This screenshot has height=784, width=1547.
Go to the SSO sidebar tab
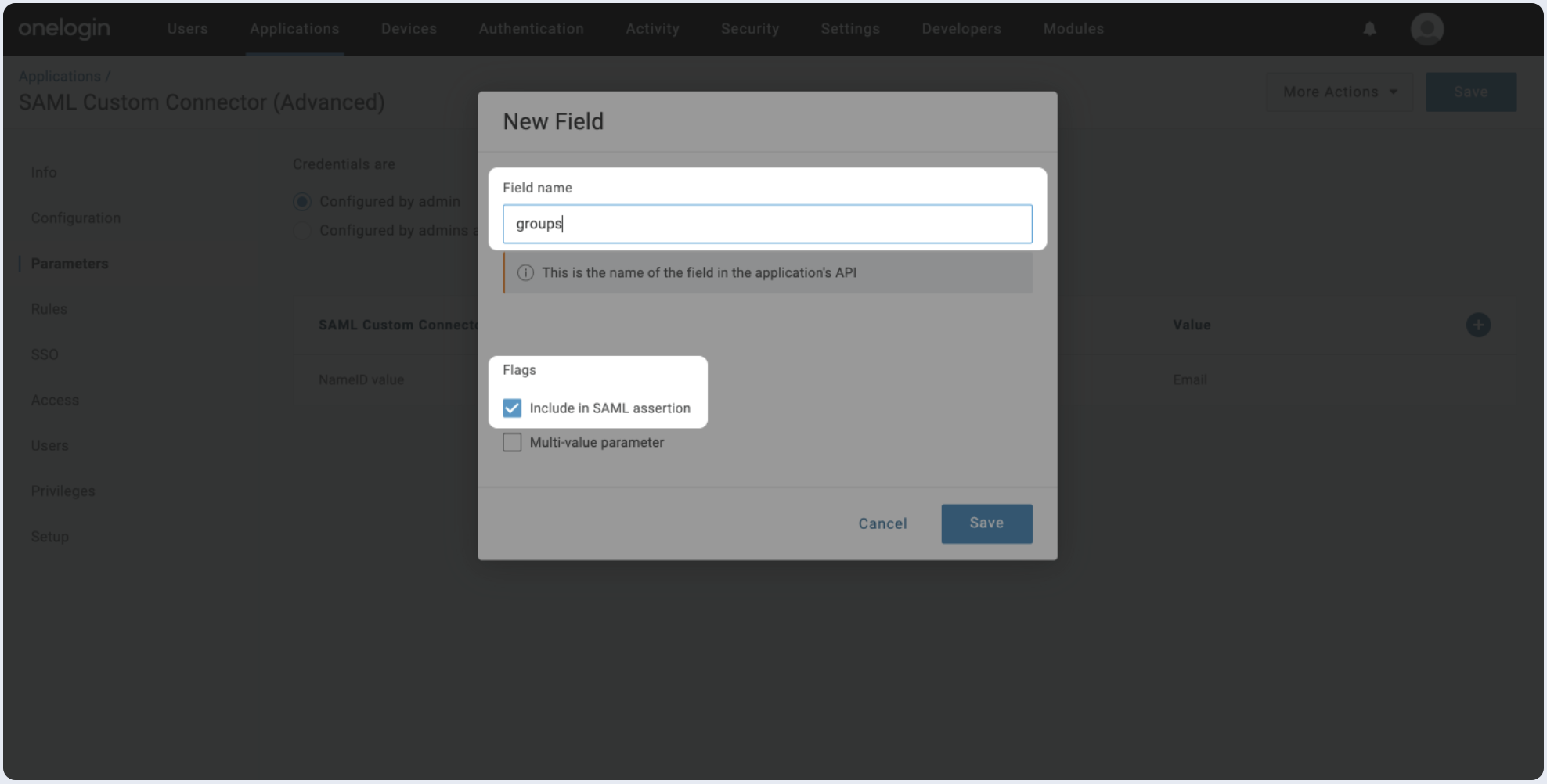(45, 354)
